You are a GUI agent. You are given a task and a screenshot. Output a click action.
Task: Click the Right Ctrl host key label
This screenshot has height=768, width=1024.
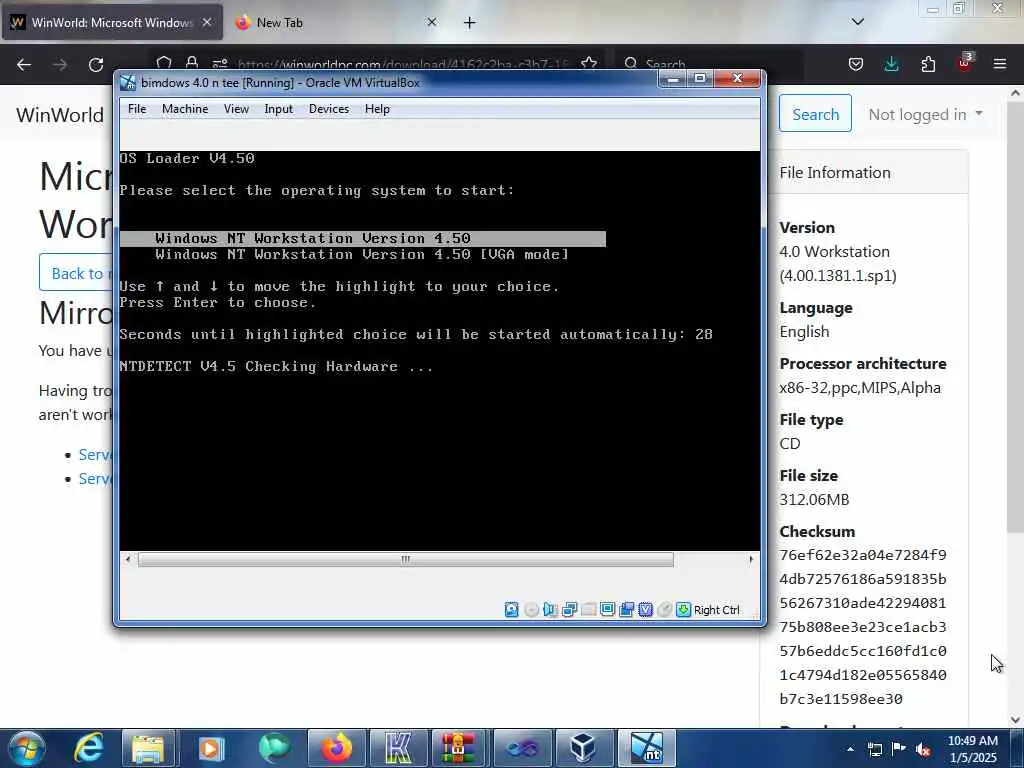coord(716,610)
